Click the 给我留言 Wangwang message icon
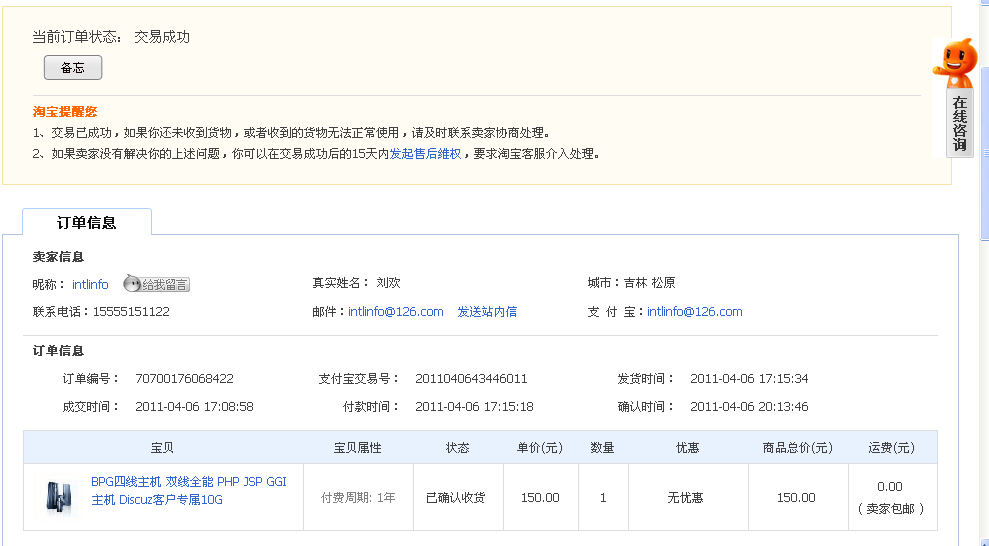This screenshot has width=989, height=546. pyautogui.click(x=156, y=284)
